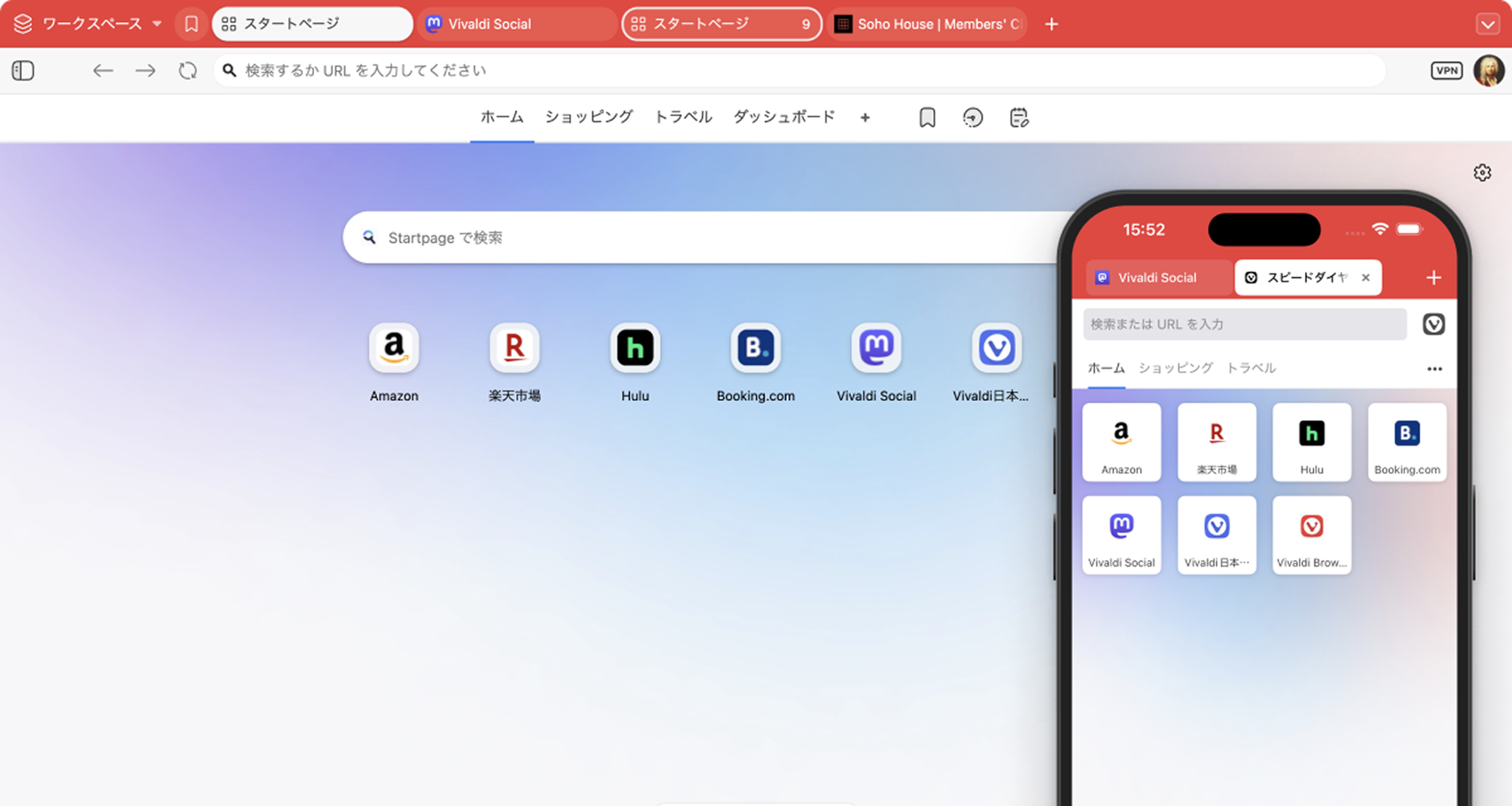Viewport: 1512px width, 806px height.
Task: Click the user profile avatar
Action: [1489, 71]
